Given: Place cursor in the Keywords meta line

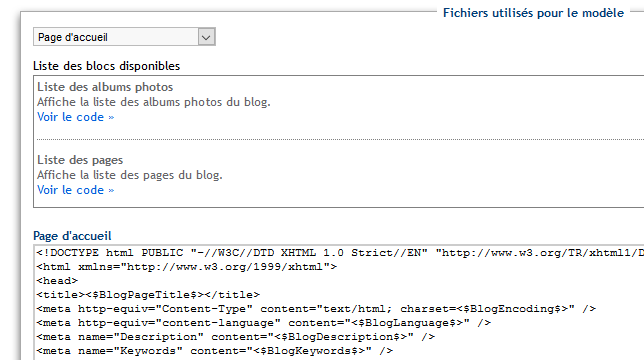Looking at the screenshot, I should click(x=215, y=351).
